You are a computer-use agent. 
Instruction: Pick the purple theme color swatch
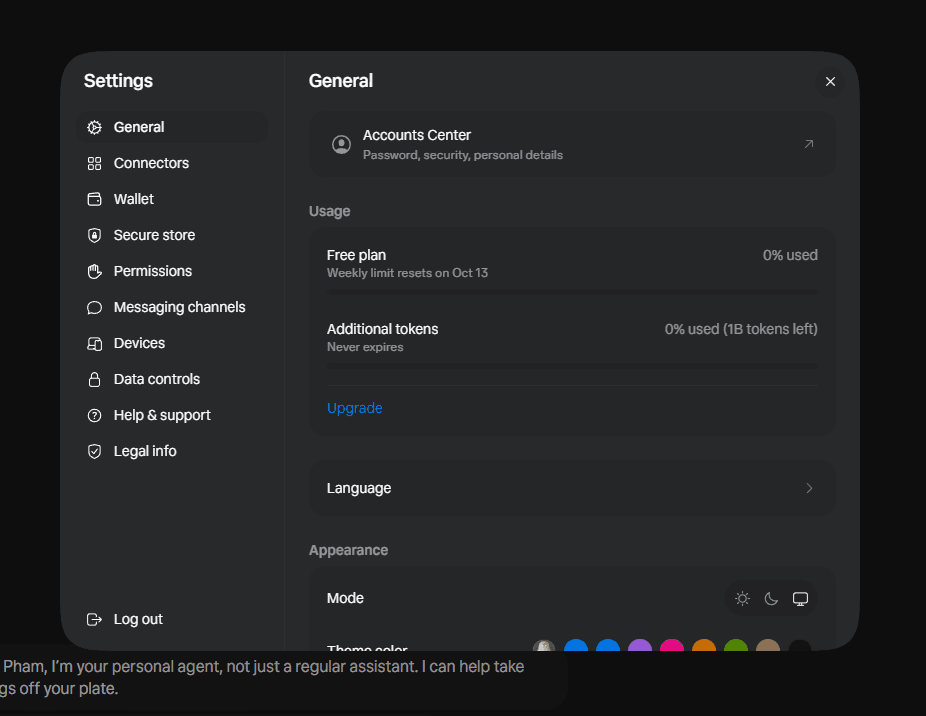coord(640,645)
